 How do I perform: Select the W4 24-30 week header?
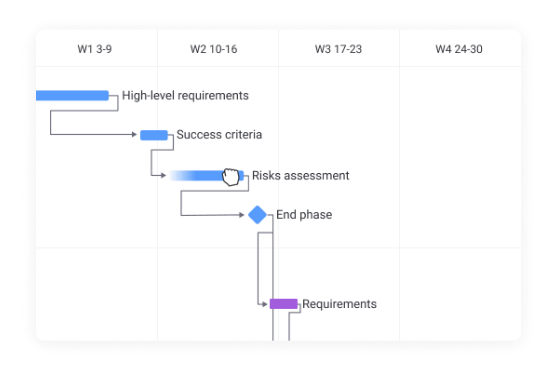pos(459,49)
